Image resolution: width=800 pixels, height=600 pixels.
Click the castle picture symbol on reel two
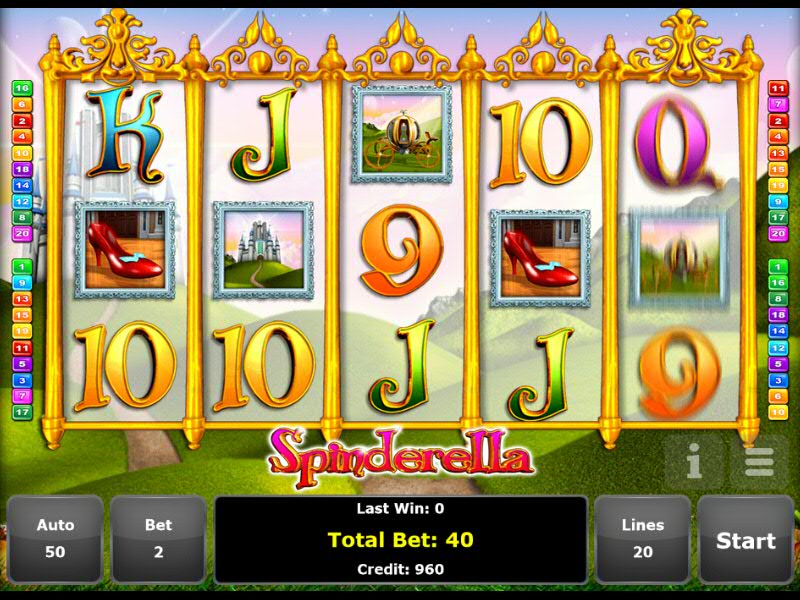click(x=263, y=249)
